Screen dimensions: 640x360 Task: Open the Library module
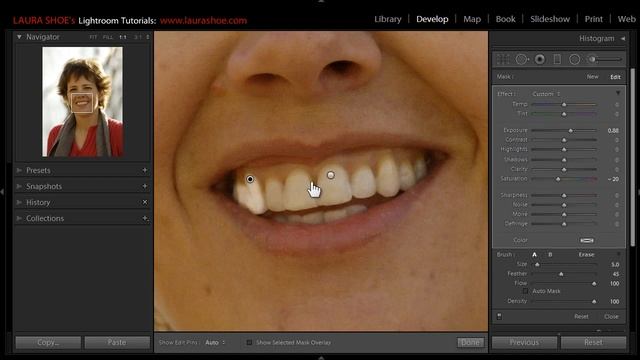tap(388, 19)
